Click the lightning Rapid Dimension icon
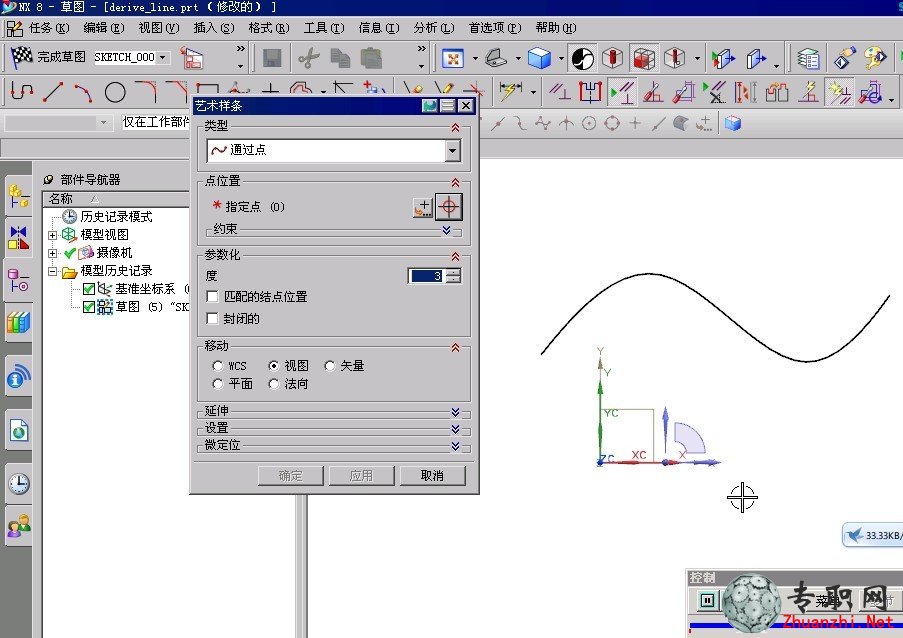The image size is (903, 638). pos(510,92)
